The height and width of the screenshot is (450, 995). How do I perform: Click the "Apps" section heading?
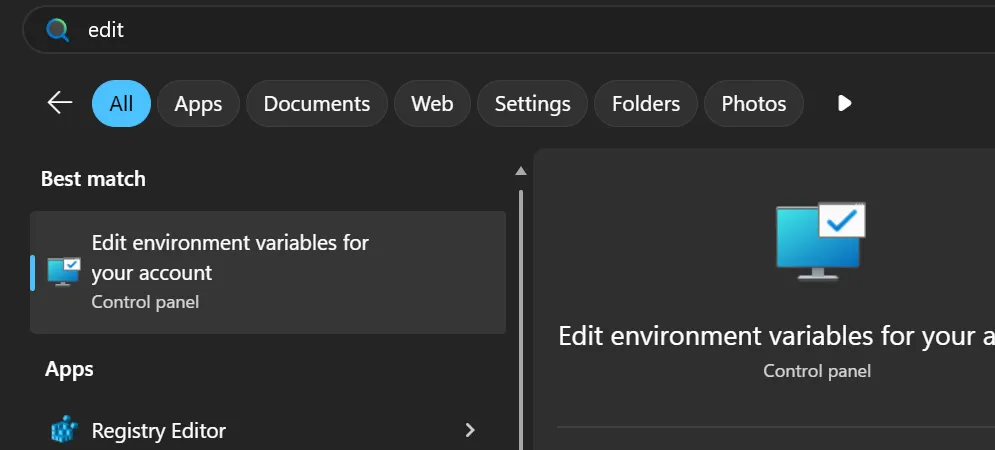coord(69,369)
